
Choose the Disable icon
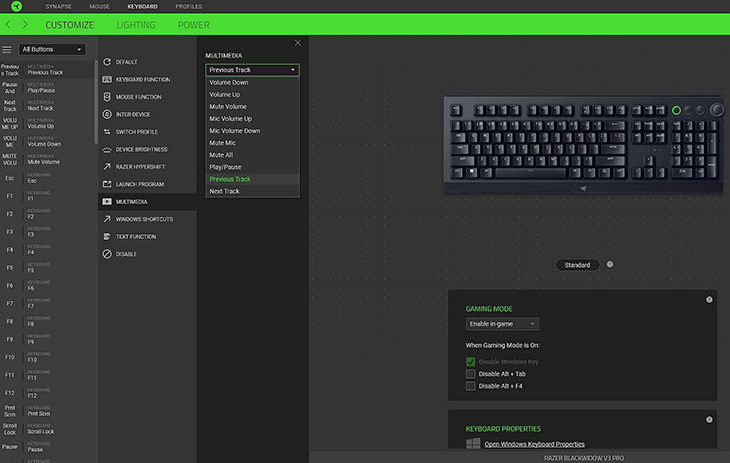pos(107,254)
